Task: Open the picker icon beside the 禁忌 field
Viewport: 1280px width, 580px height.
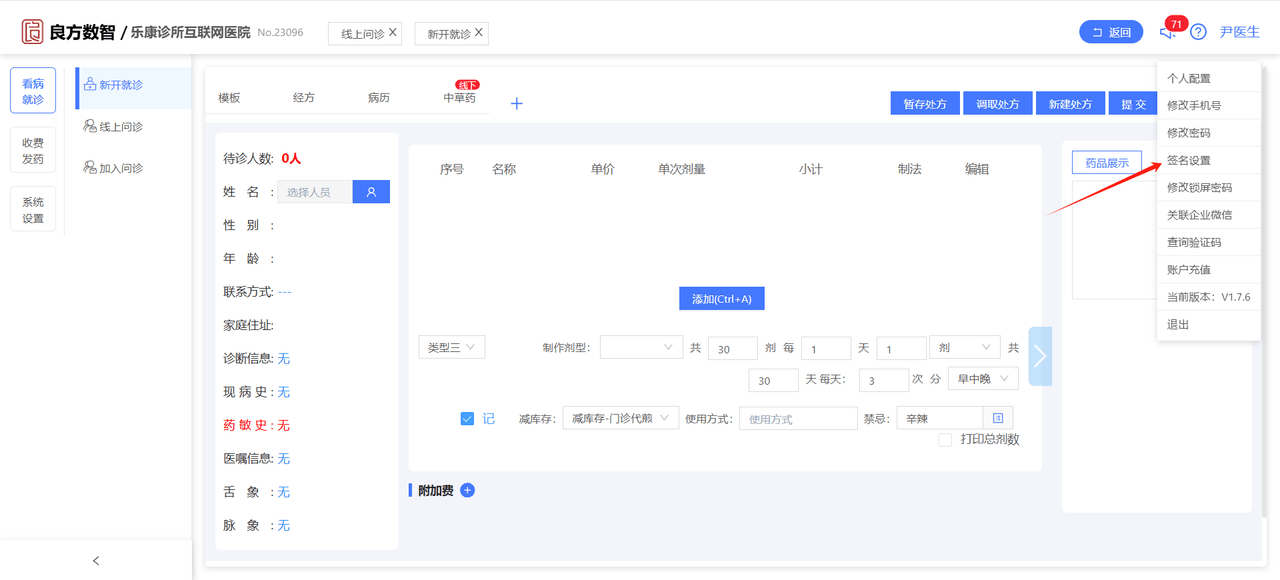Action: click(999, 418)
